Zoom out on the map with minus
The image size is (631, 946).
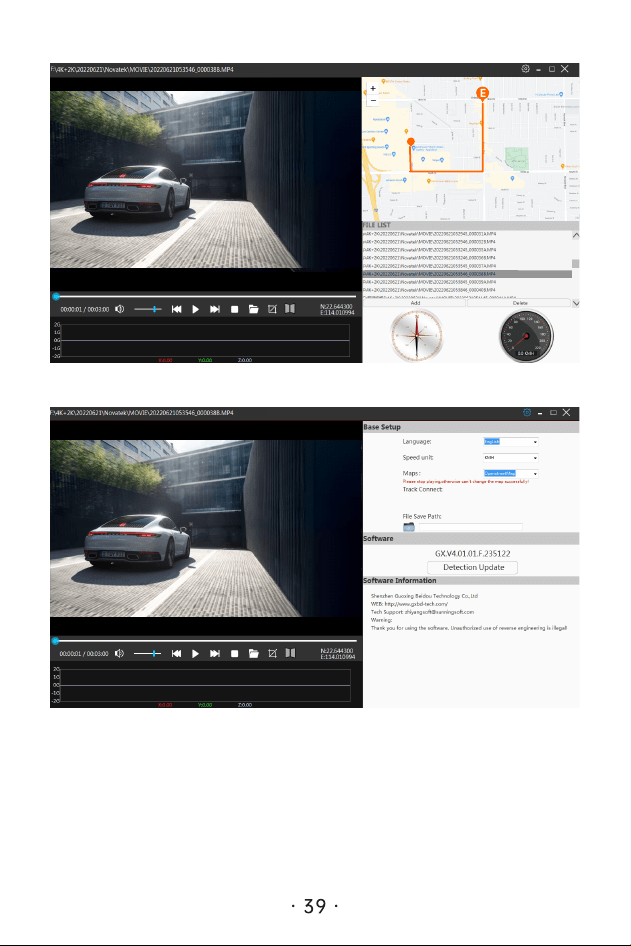click(373, 100)
